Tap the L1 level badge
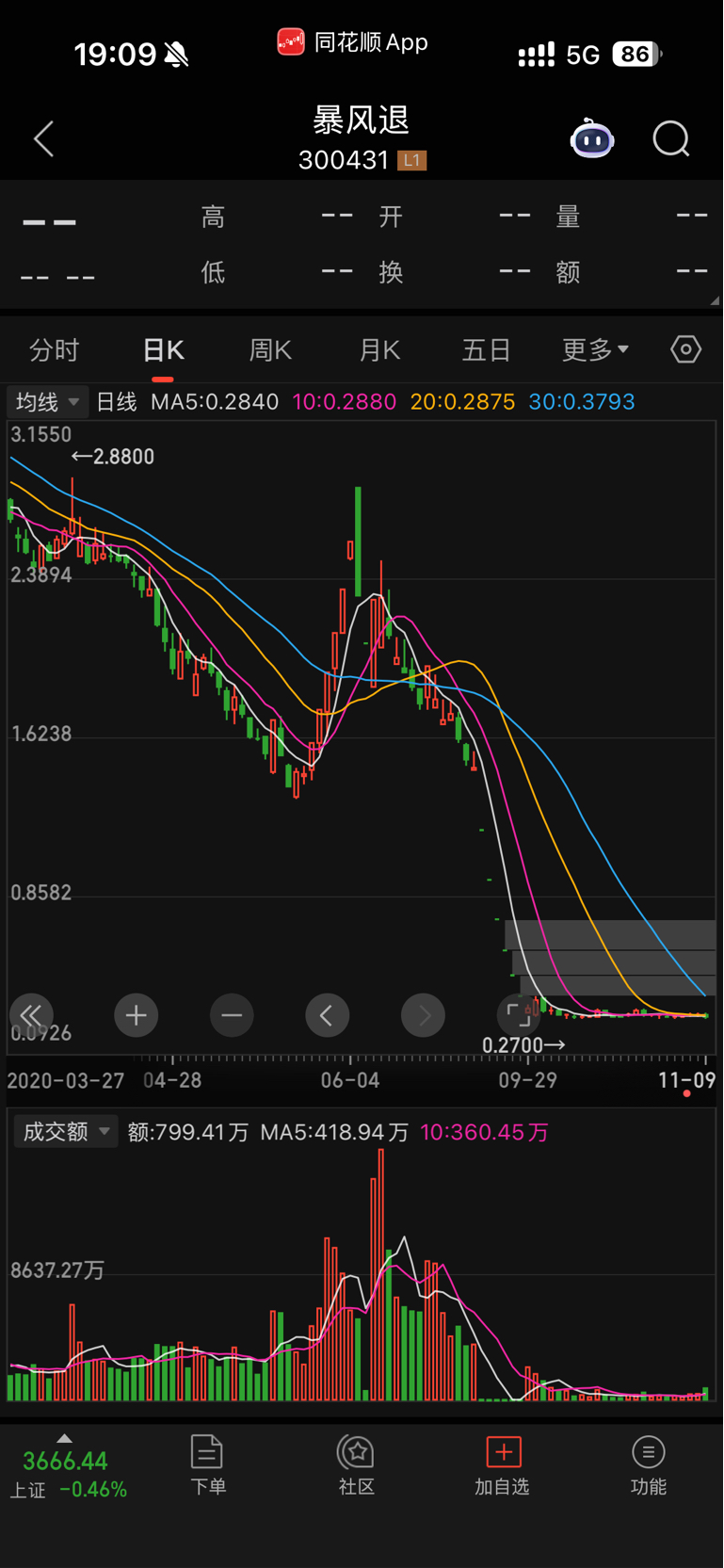The image size is (724, 1568). [411, 160]
